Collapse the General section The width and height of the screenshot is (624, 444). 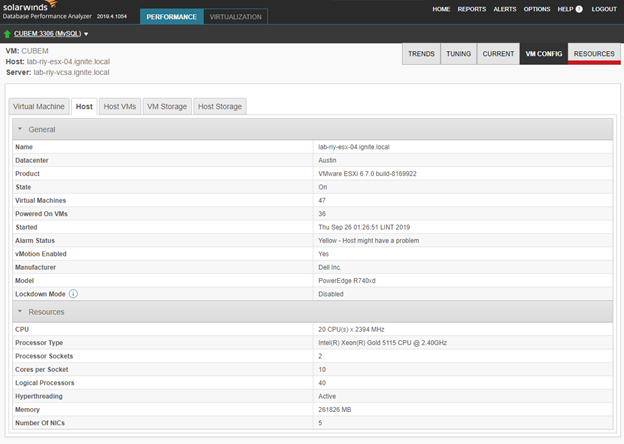(20, 129)
